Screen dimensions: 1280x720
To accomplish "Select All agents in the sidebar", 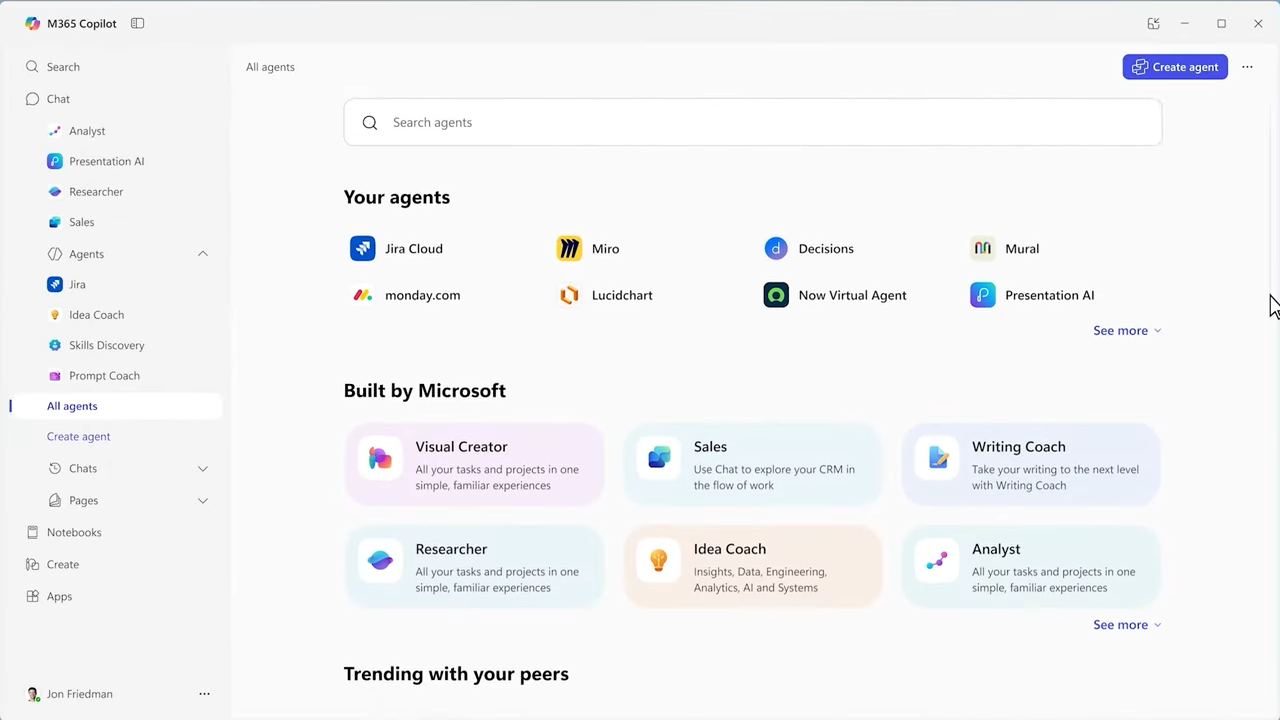I will (x=116, y=406).
